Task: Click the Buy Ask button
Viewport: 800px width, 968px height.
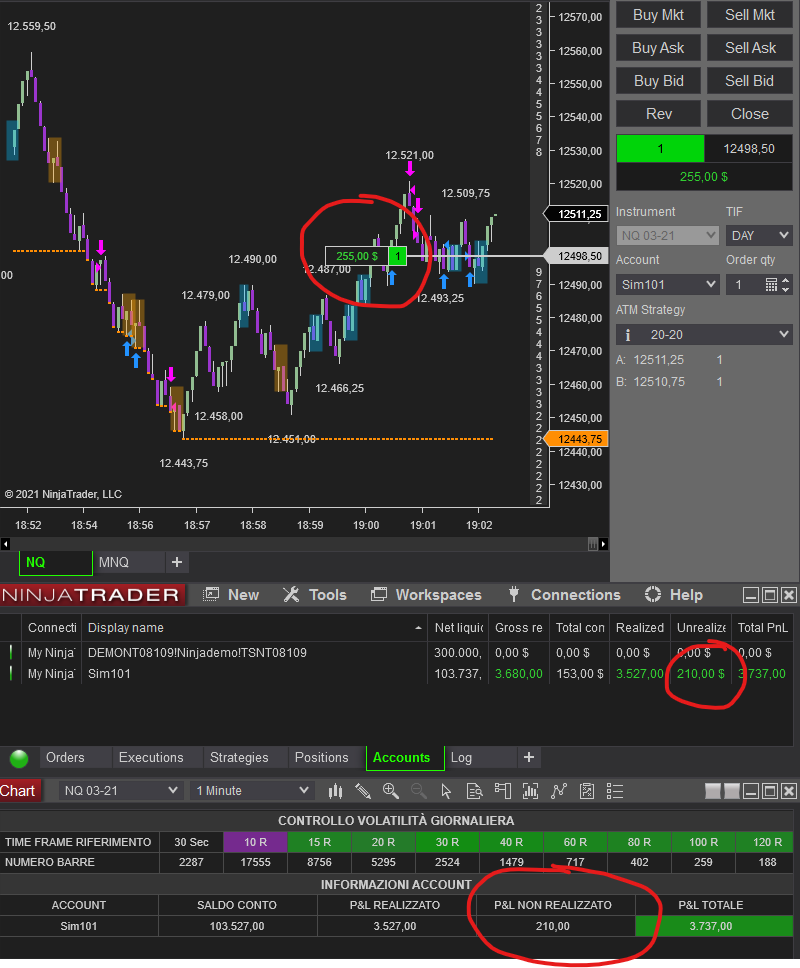Action: (x=659, y=48)
